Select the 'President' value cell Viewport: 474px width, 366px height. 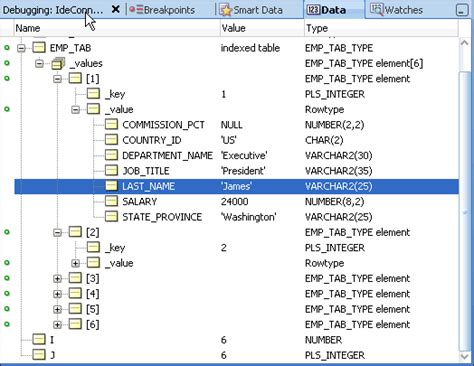pyautogui.click(x=243, y=171)
